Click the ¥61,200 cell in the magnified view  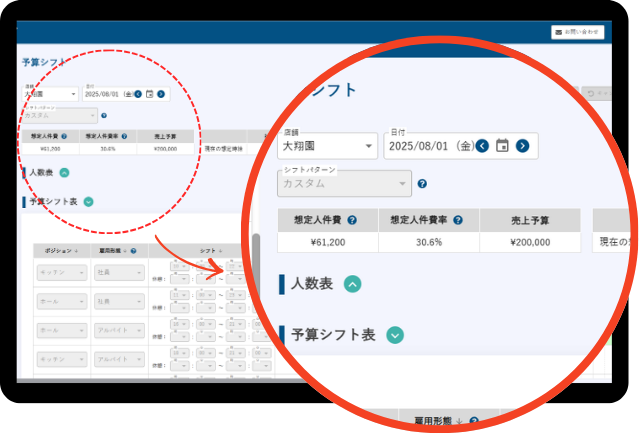(x=328, y=242)
